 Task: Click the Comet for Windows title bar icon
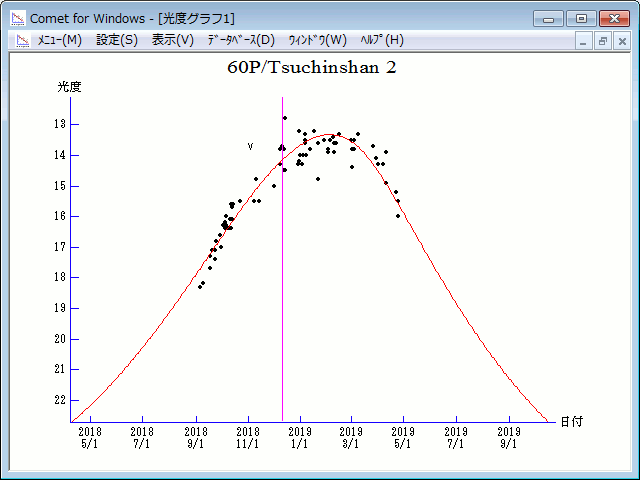pos(17,18)
